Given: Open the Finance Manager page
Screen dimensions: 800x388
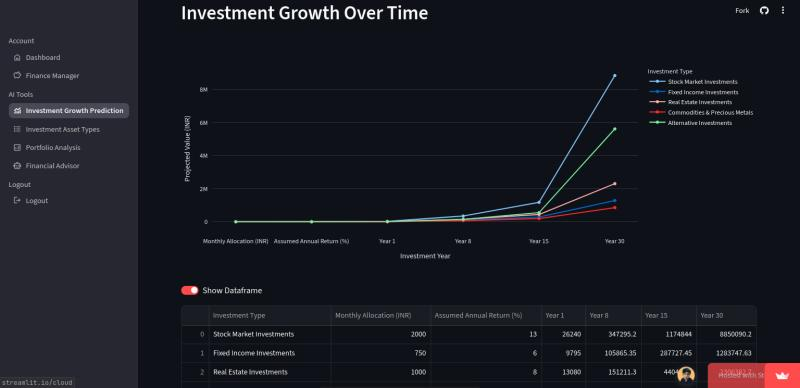Looking at the screenshot, I should click(x=69, y=76).
